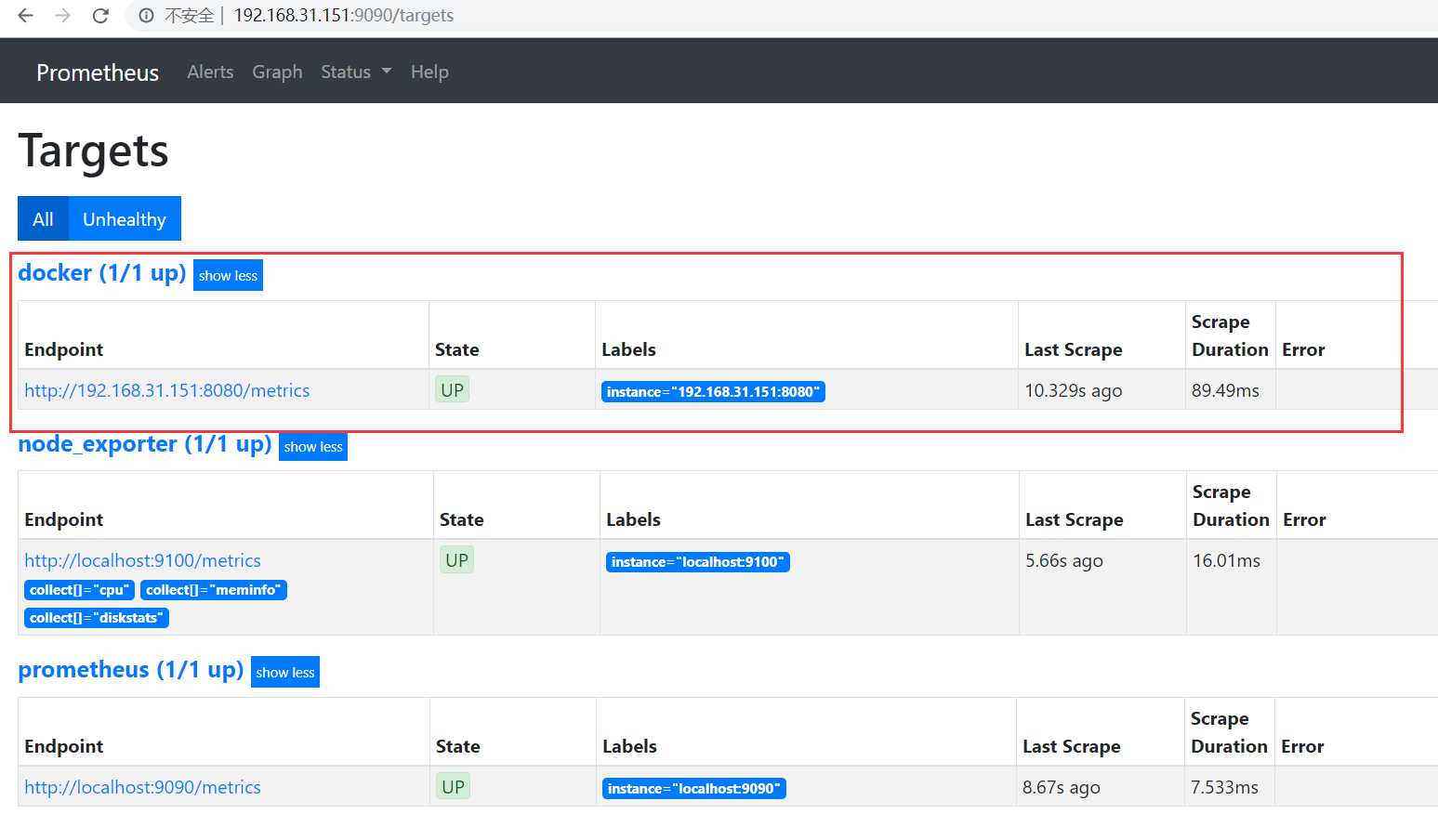Open http://localhost:9100/metrics endpoint link

click(142, 560)
